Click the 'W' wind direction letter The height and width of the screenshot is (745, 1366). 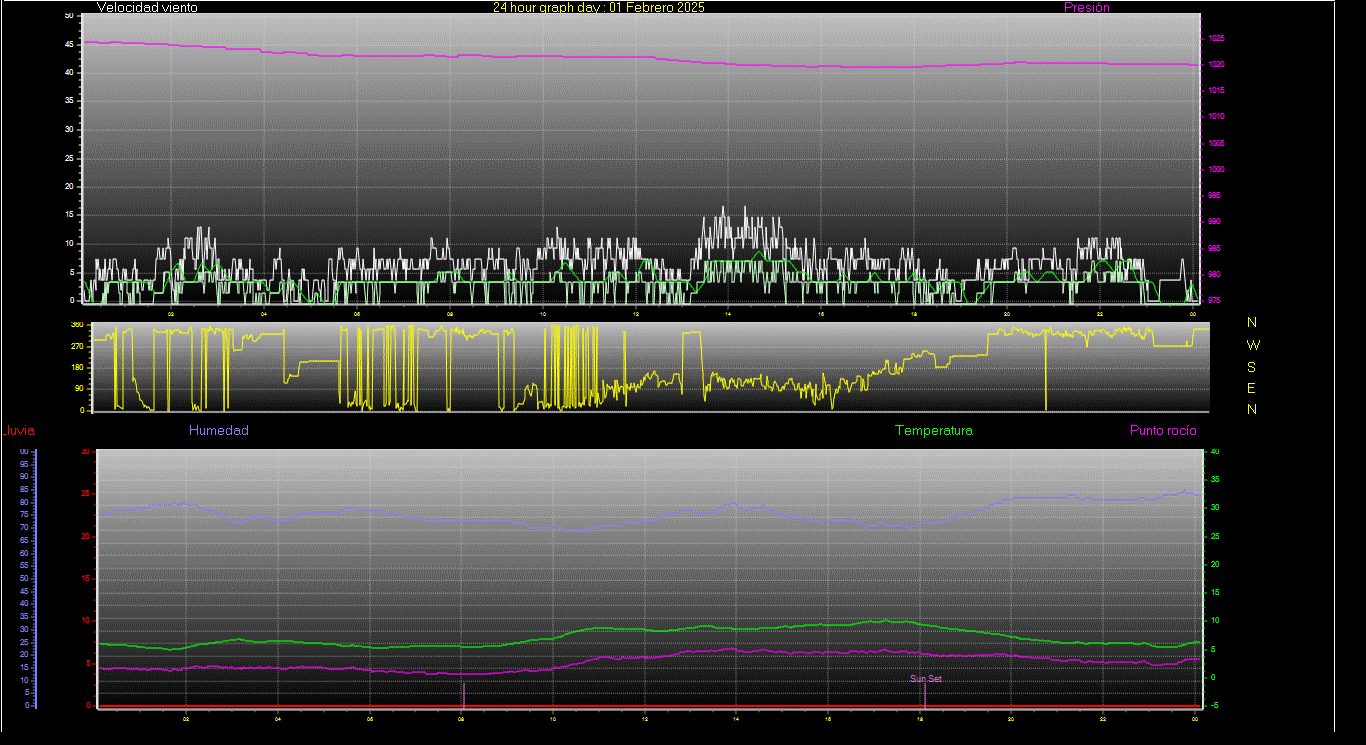pos(1253,345)
